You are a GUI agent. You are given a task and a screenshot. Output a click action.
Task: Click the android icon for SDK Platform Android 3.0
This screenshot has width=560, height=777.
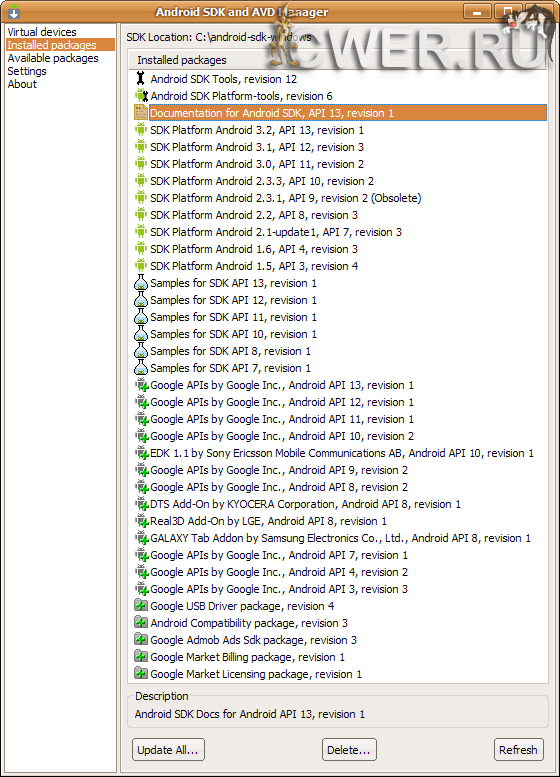coord(141,164)
